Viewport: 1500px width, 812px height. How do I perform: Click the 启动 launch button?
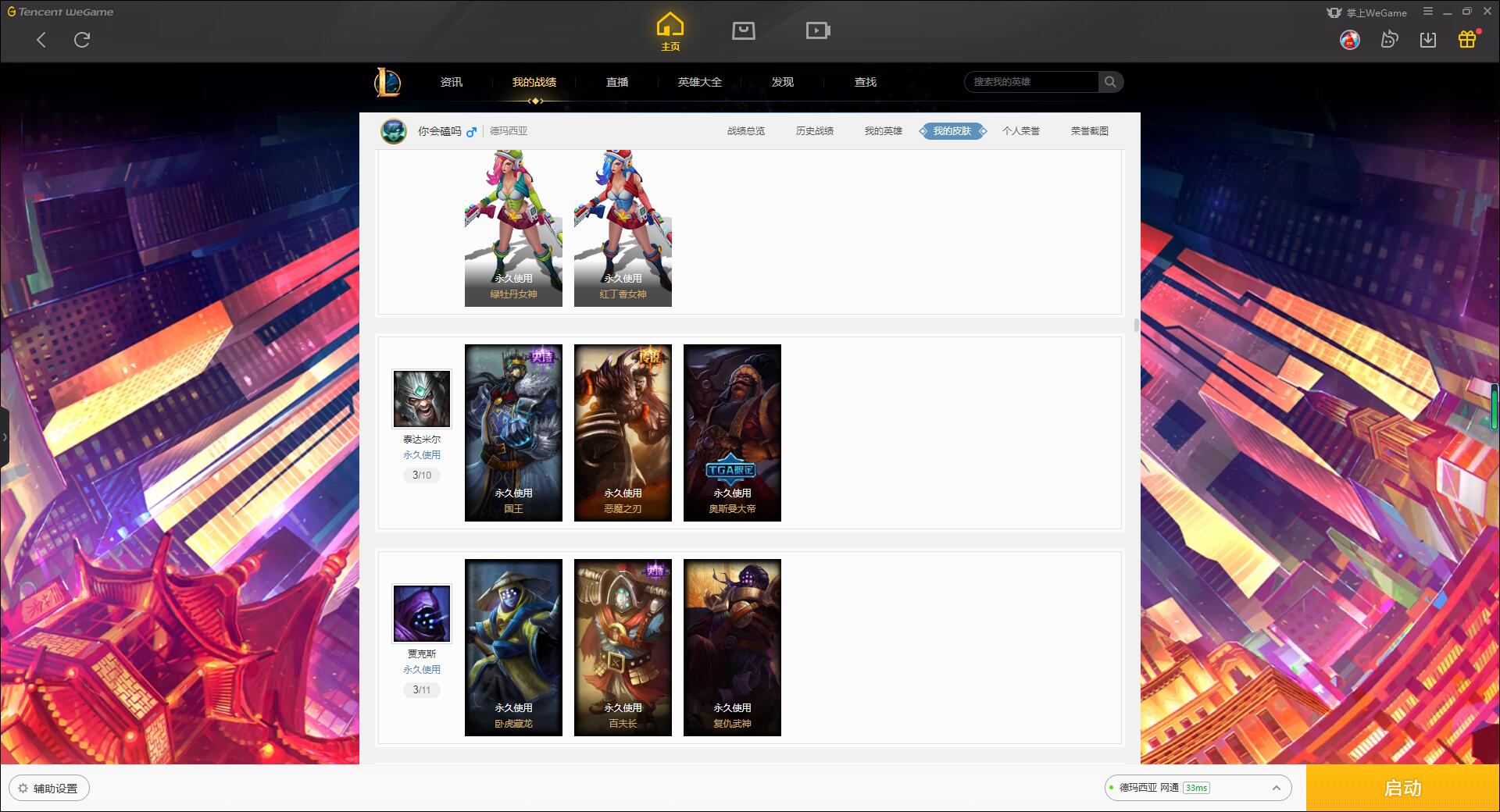click(1403, 788)
